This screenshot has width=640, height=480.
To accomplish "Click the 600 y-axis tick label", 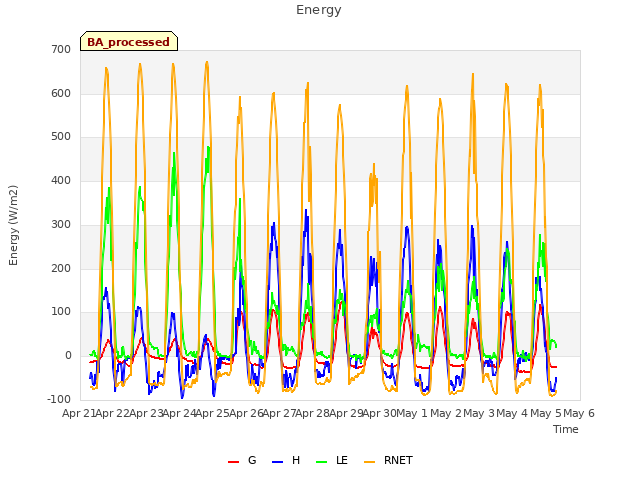I will (x=61, y=93).
